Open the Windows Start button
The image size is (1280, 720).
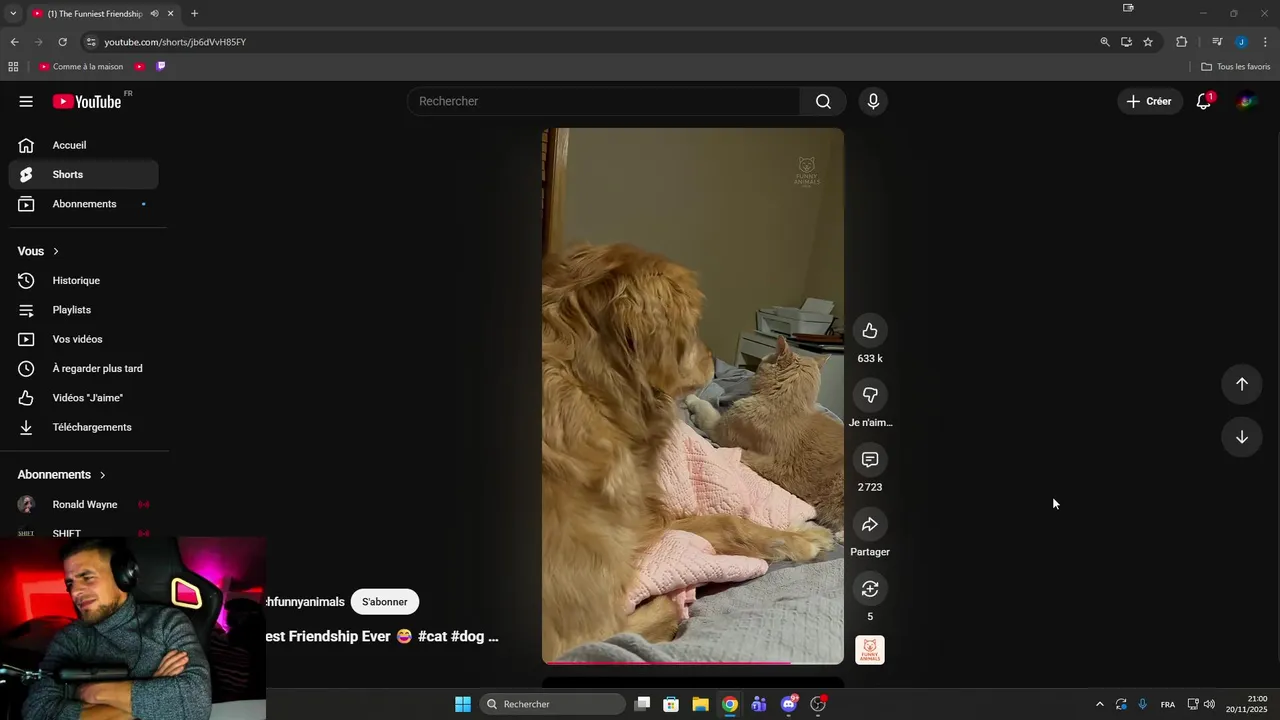click(463, 704)
